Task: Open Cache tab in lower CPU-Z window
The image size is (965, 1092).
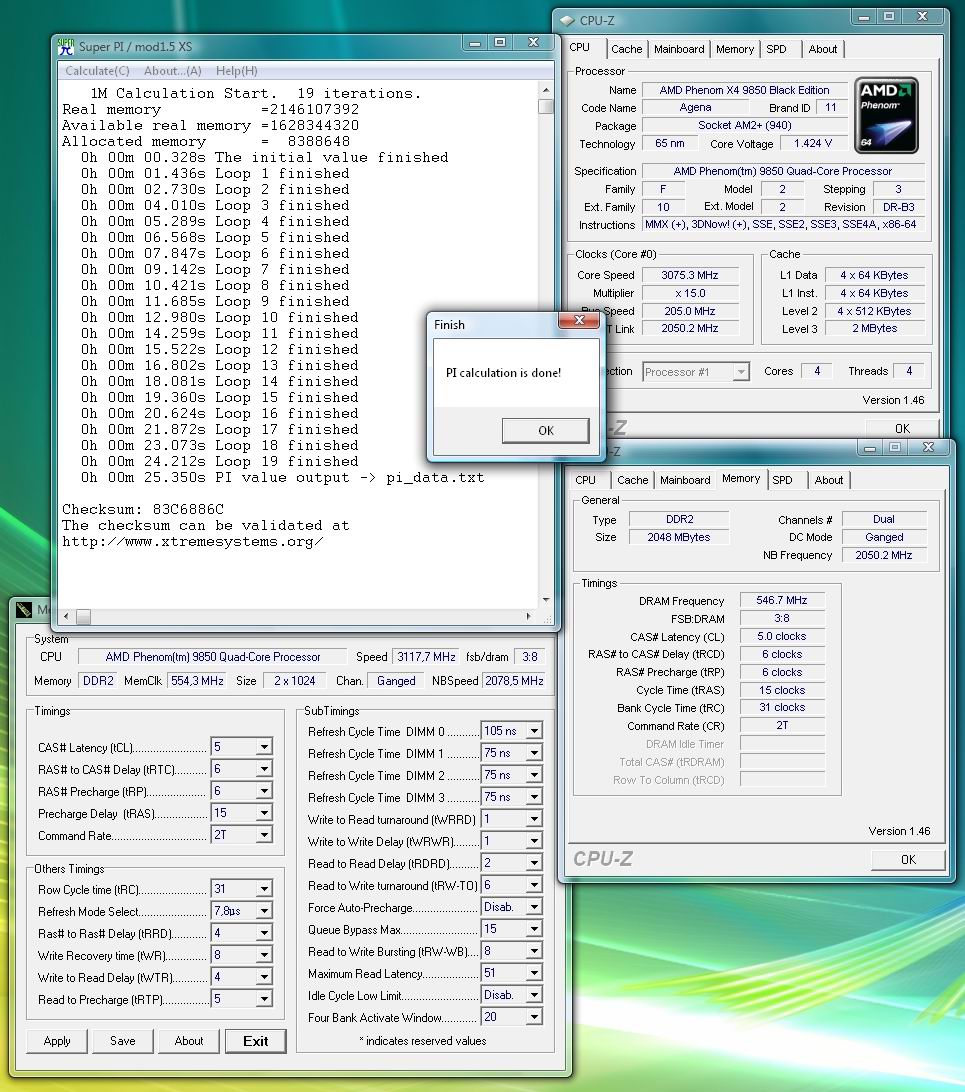Action: click(632, 480)
